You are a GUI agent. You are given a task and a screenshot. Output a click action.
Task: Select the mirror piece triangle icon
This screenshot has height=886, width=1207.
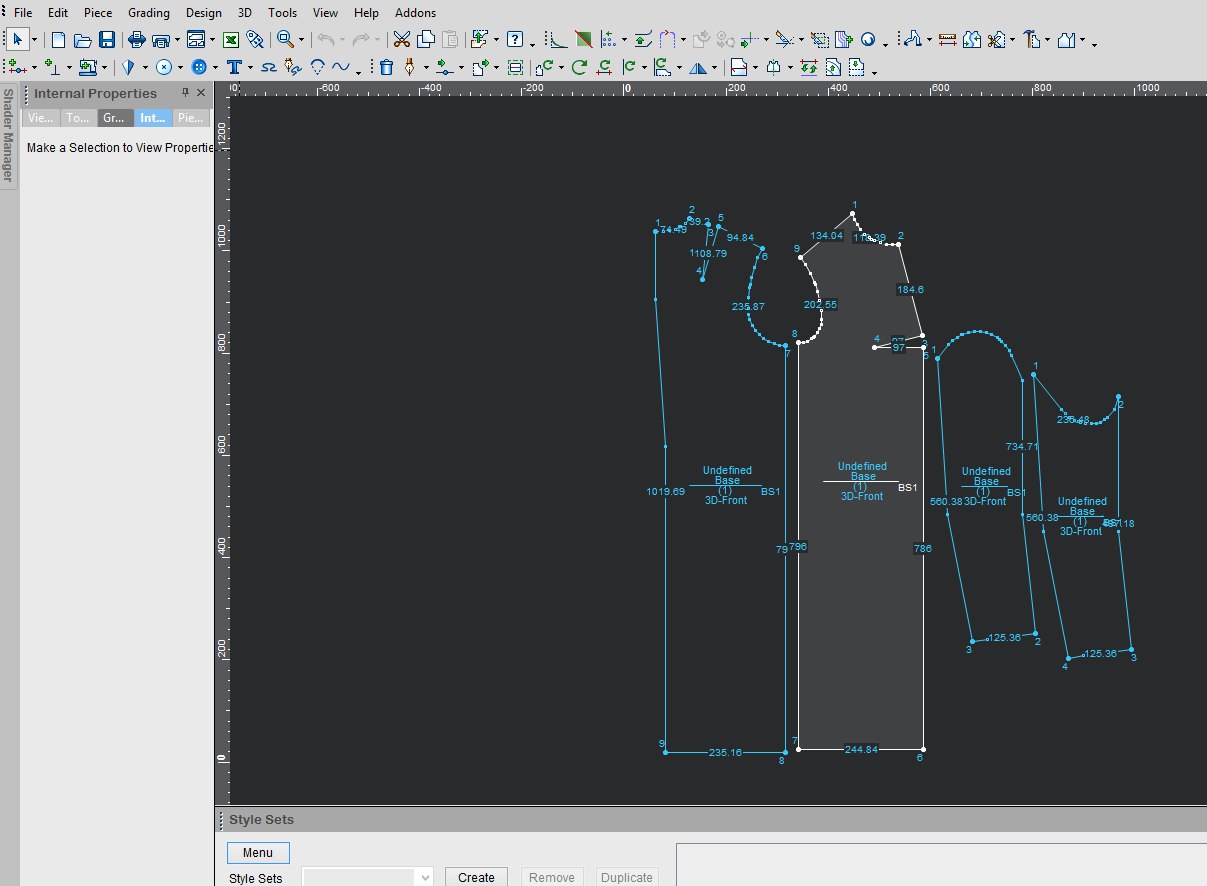[x=697, y=68]
